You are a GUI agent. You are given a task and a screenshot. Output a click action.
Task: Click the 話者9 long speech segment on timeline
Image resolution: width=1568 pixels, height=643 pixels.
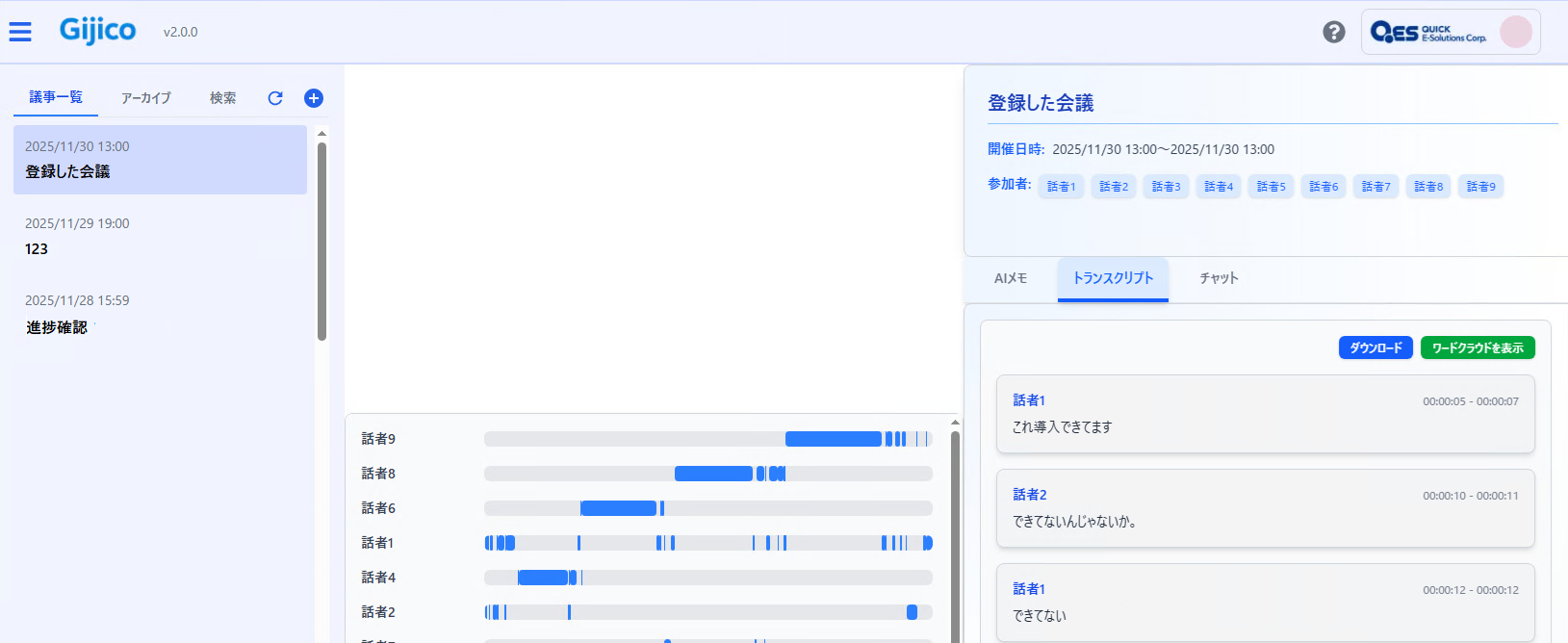point(833,439)
